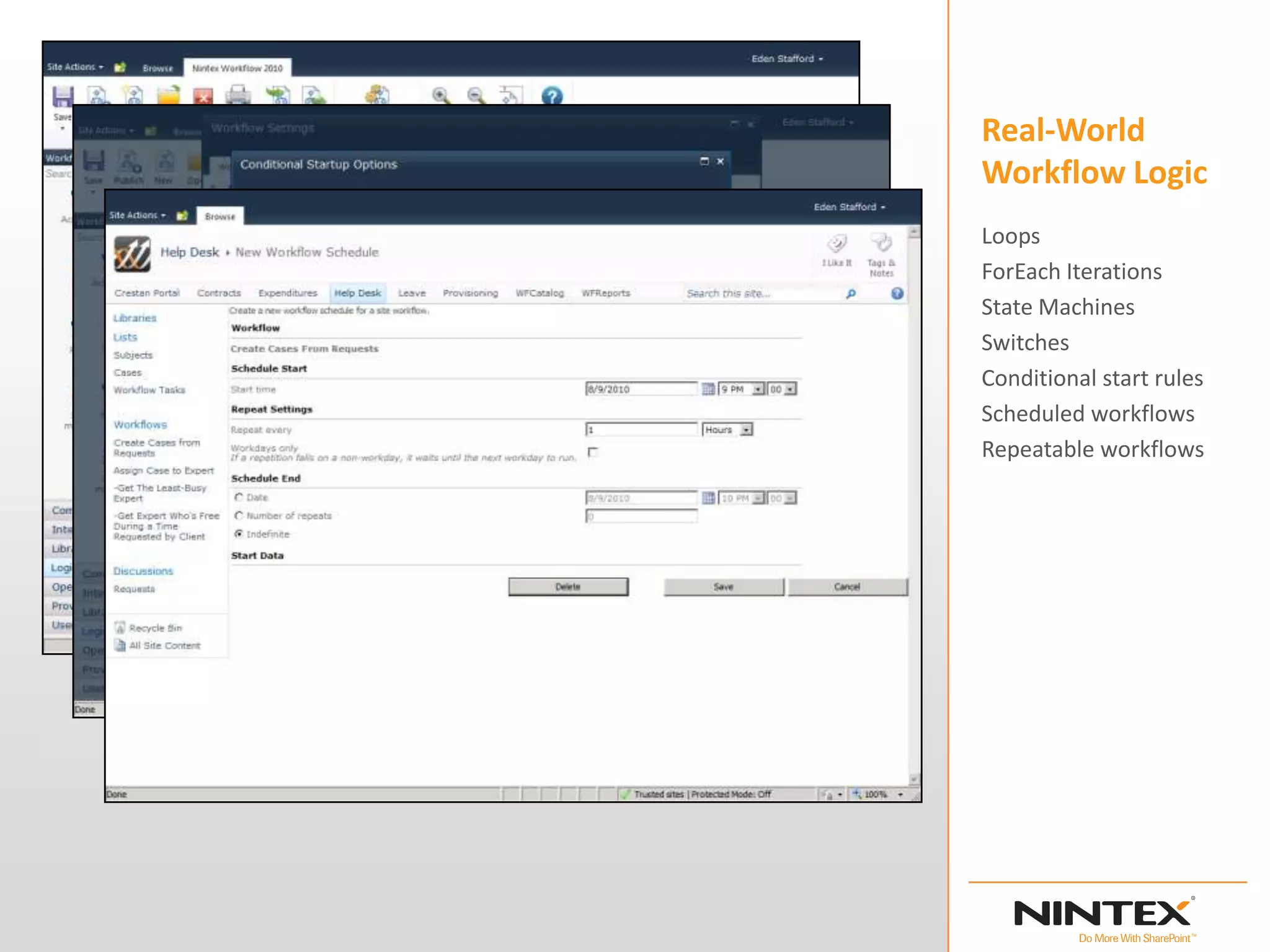Open the Hours repeat unit dropdown
Viewport: 1270px width, 952px height.
point(727,430)
